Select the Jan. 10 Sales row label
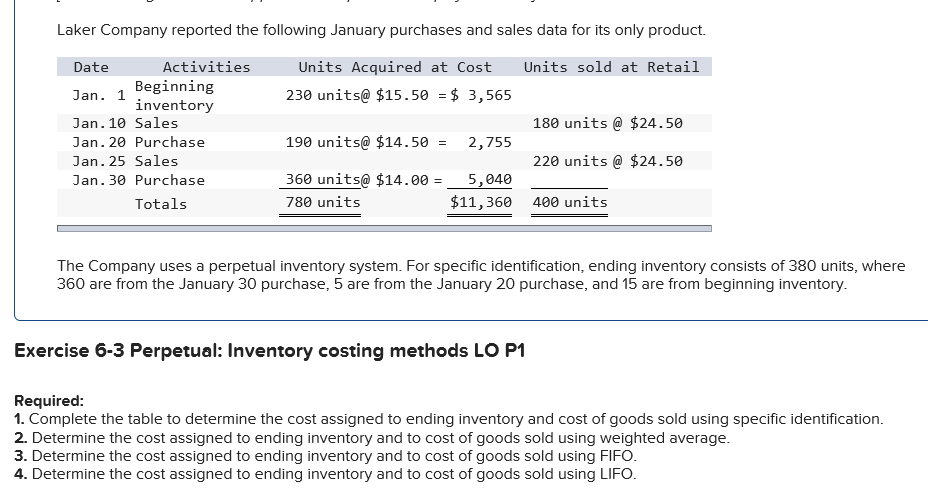 click(x=125, y=123)
